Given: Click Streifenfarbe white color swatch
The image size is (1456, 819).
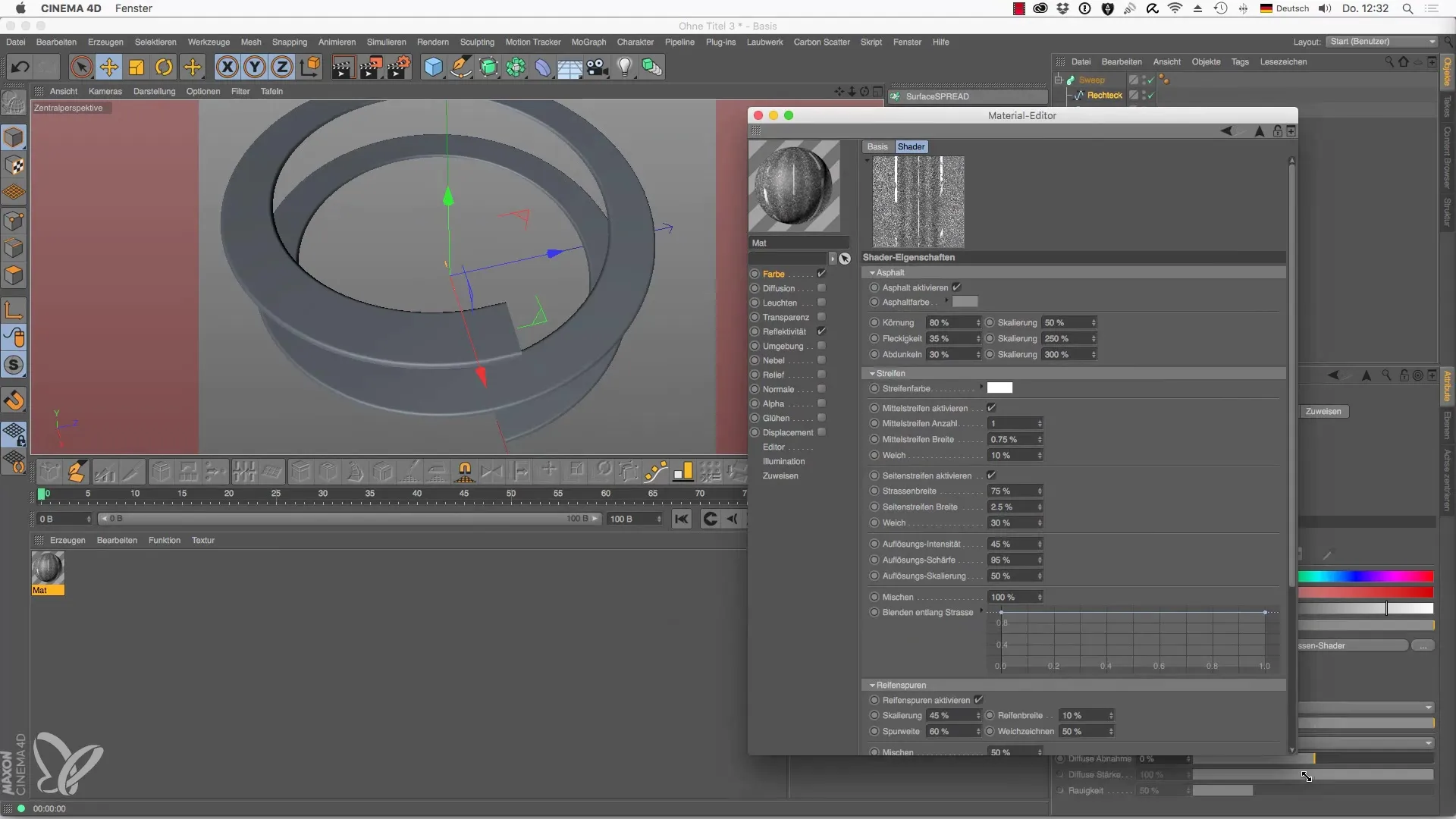Looking at the screenshot, I should point(999,388).
